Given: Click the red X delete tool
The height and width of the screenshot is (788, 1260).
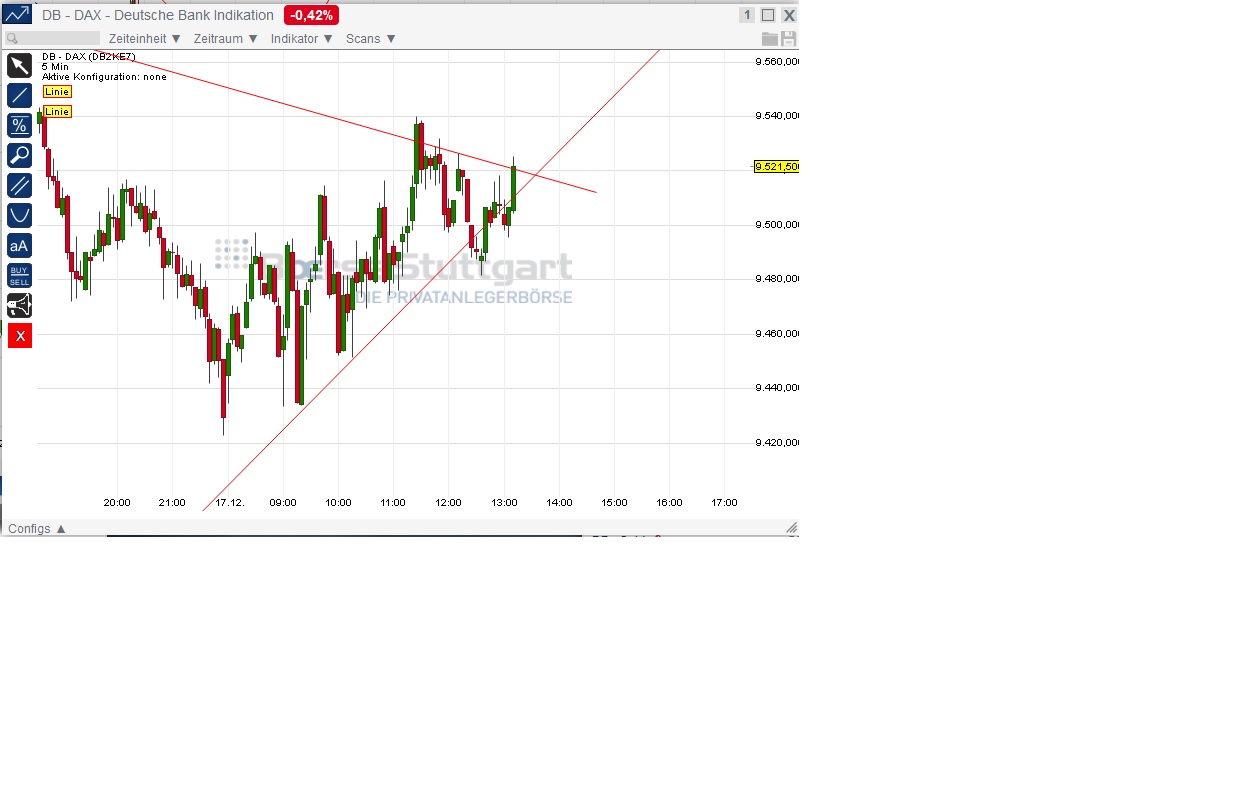Looking at the screenshot, I should [x=19, y=335].
